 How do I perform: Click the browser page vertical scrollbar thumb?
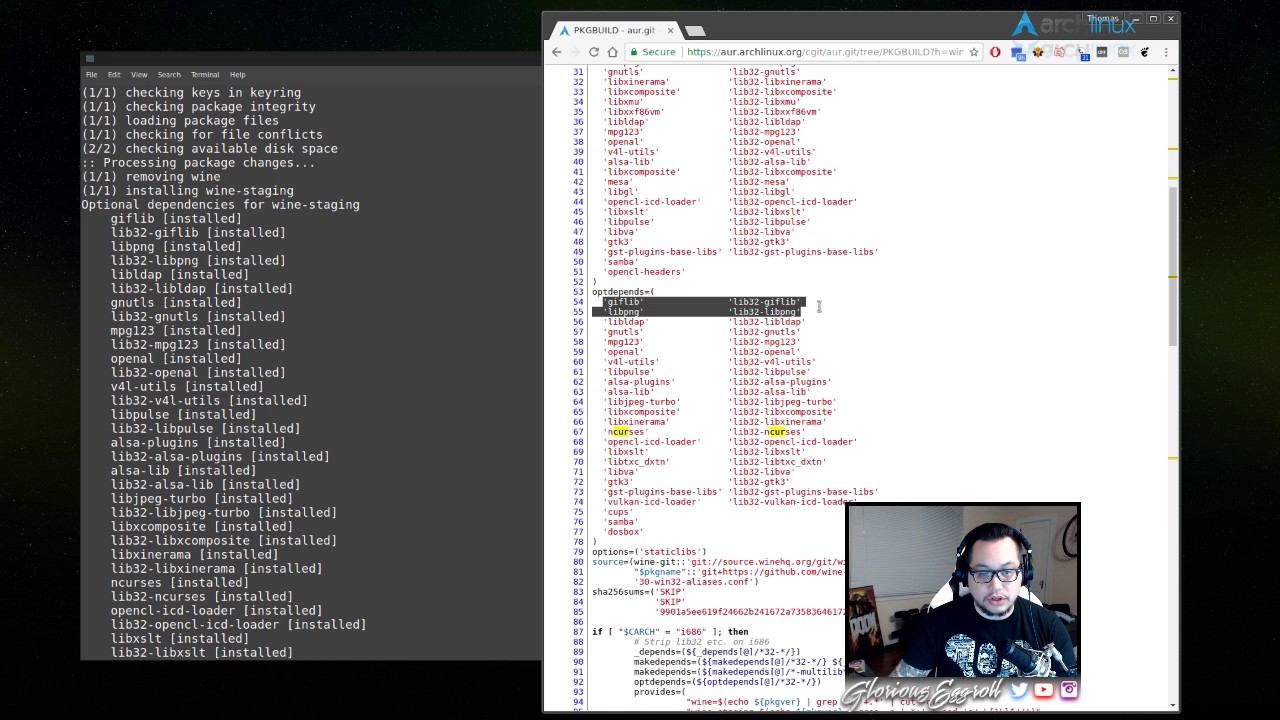(1174, 265)
